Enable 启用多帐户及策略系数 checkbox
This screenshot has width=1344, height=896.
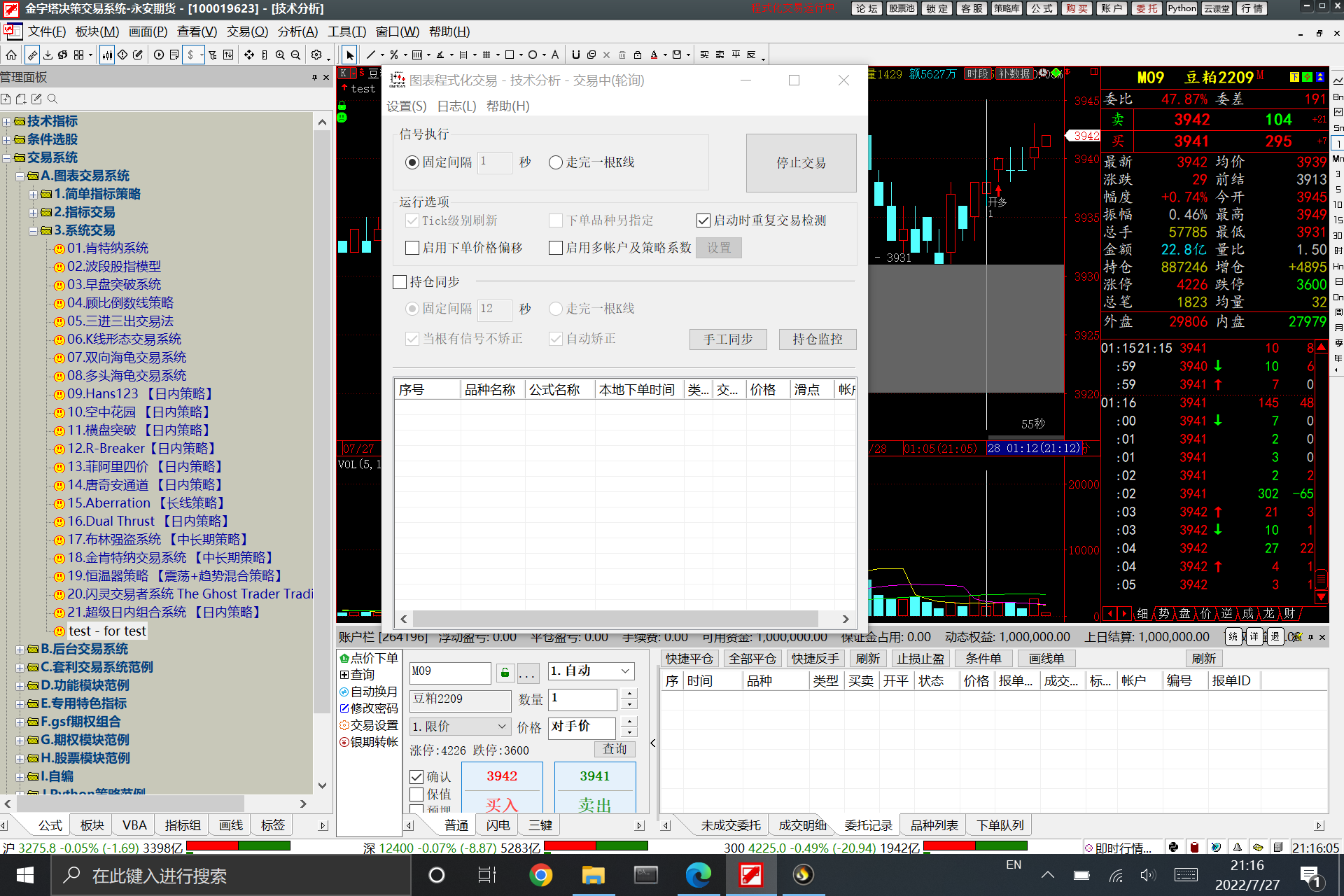coord(556,248)
